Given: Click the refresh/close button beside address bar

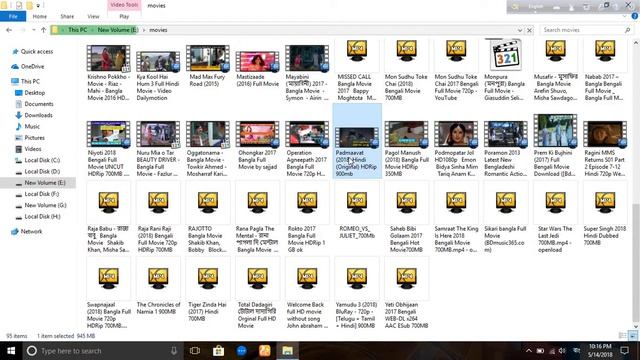Looking at the screenshot, I should pos(529,30).
